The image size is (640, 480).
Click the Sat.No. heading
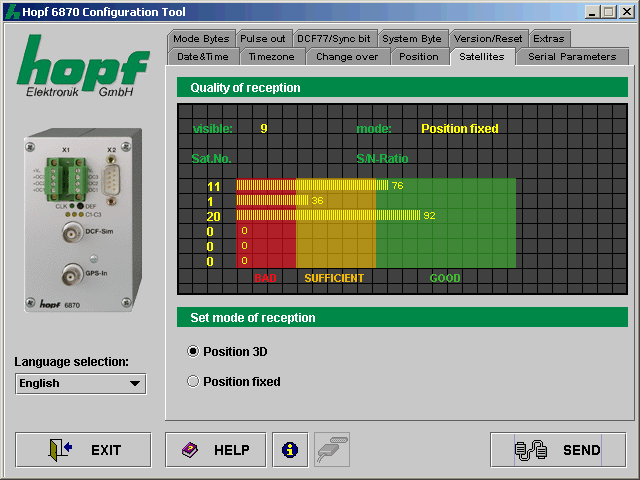[x=211, y=158]
